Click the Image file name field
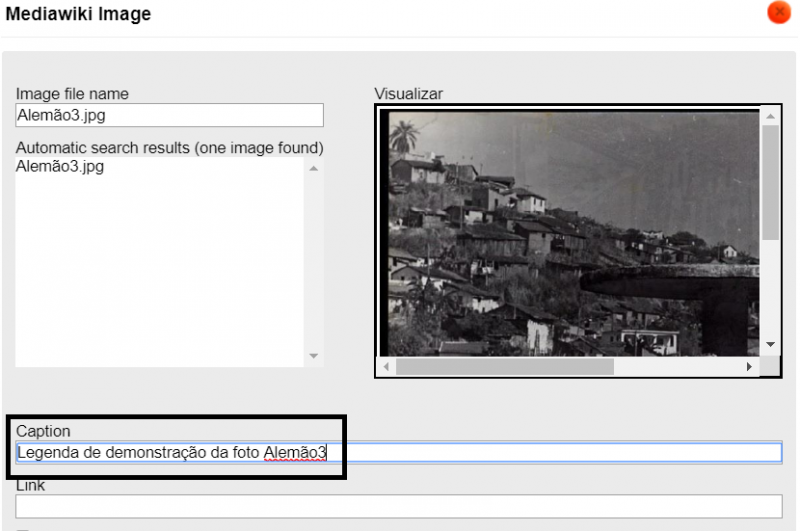The height and width of the screenshot is (531, 800). click(x=169, y=115)
